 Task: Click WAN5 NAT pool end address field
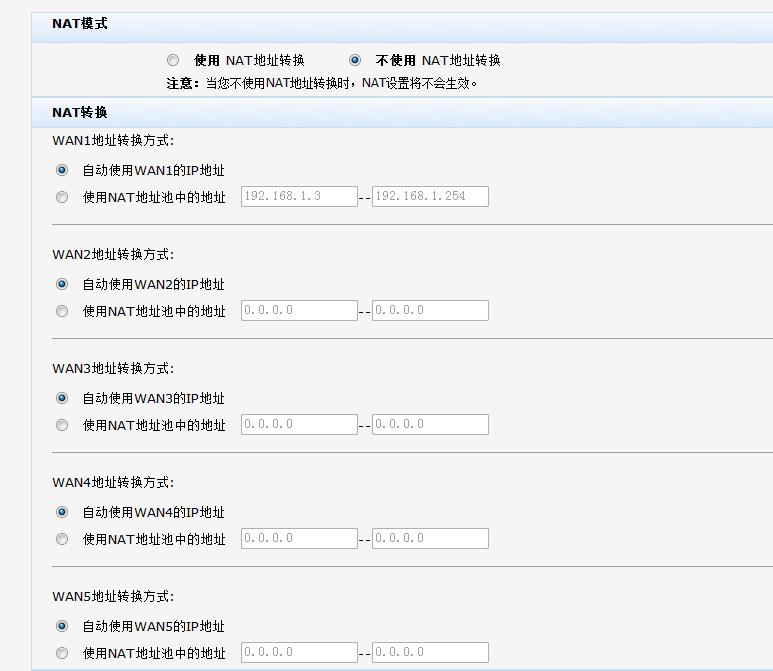tap(430, 652)
